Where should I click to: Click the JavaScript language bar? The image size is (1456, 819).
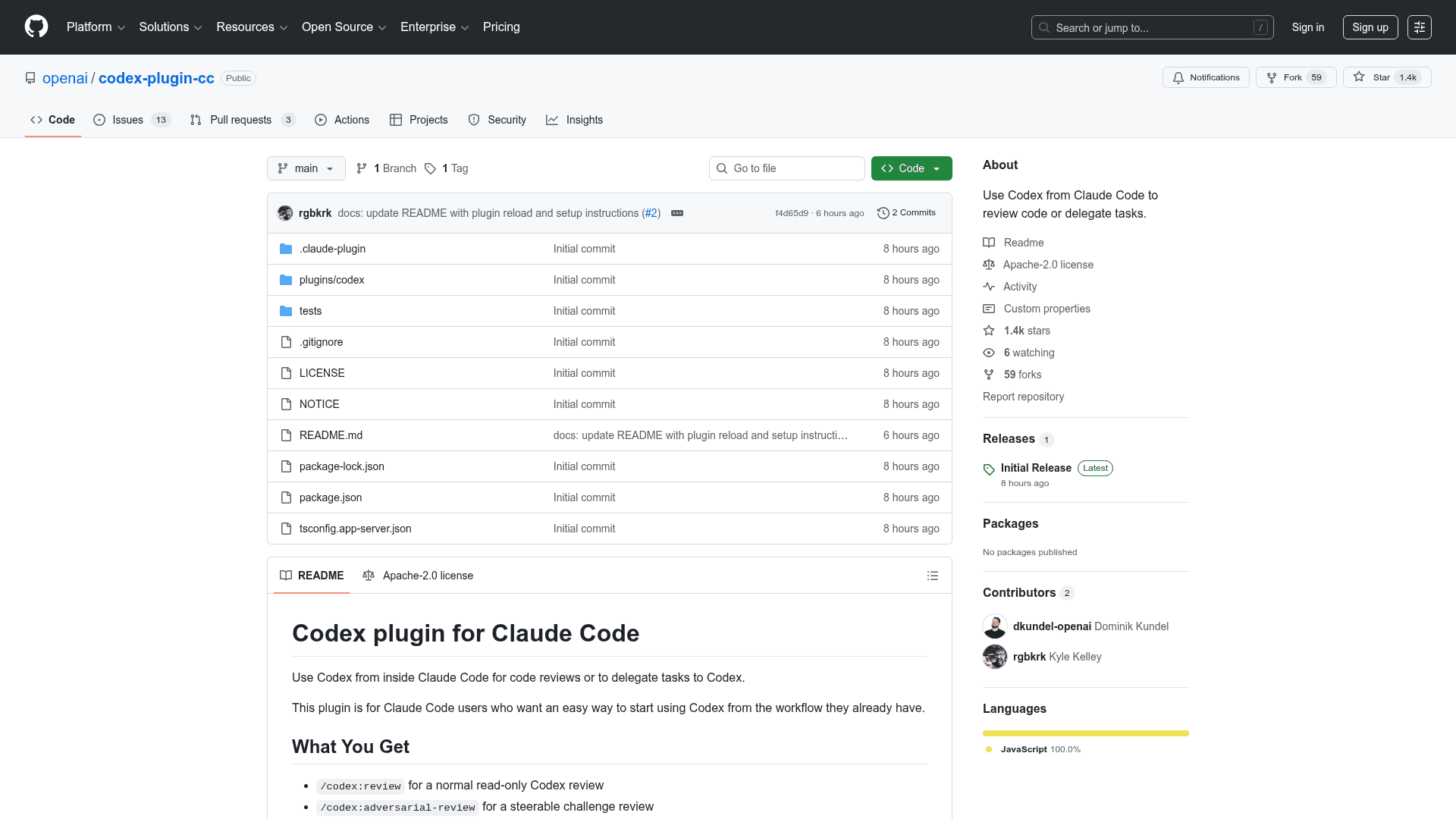click(x=1085, y=733)
